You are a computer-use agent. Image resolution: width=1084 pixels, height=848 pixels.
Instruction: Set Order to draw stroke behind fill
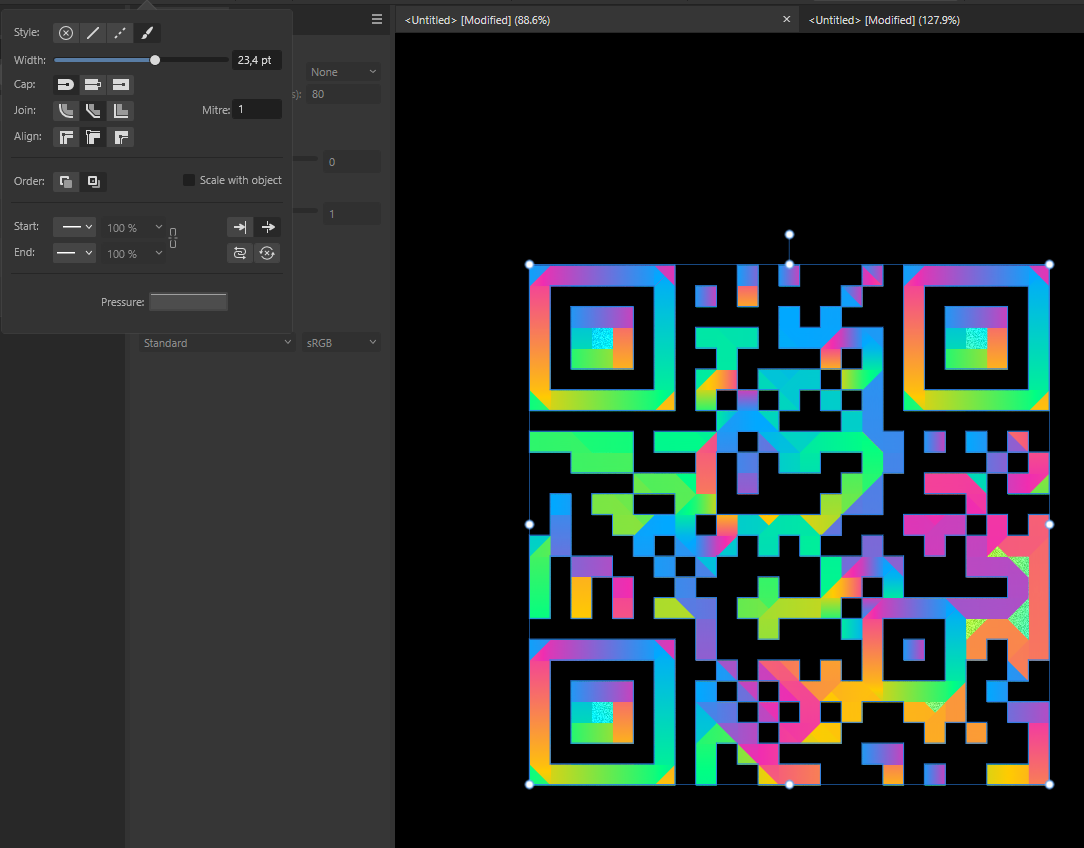pos(66,182)
